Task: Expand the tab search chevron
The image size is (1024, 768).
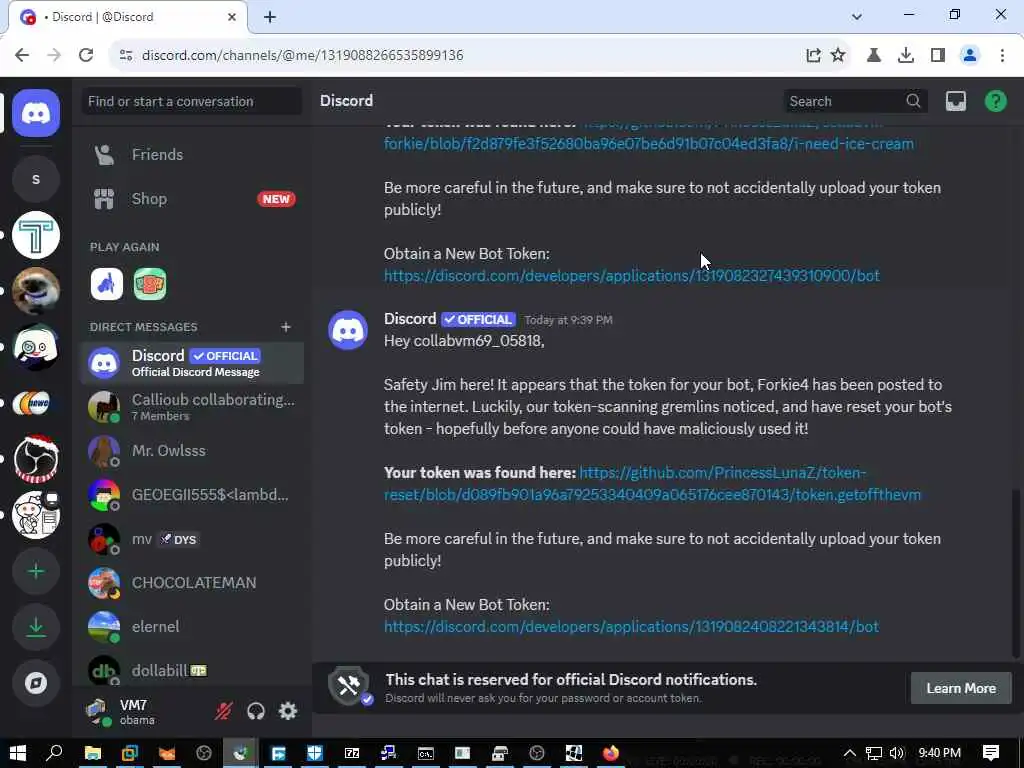Action: point(857,17)
